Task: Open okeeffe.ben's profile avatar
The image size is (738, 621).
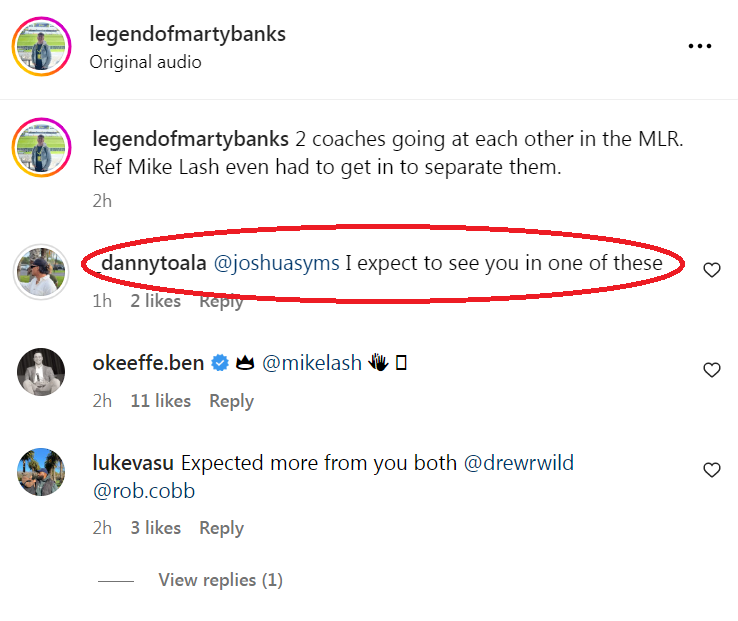Action: 41,372
